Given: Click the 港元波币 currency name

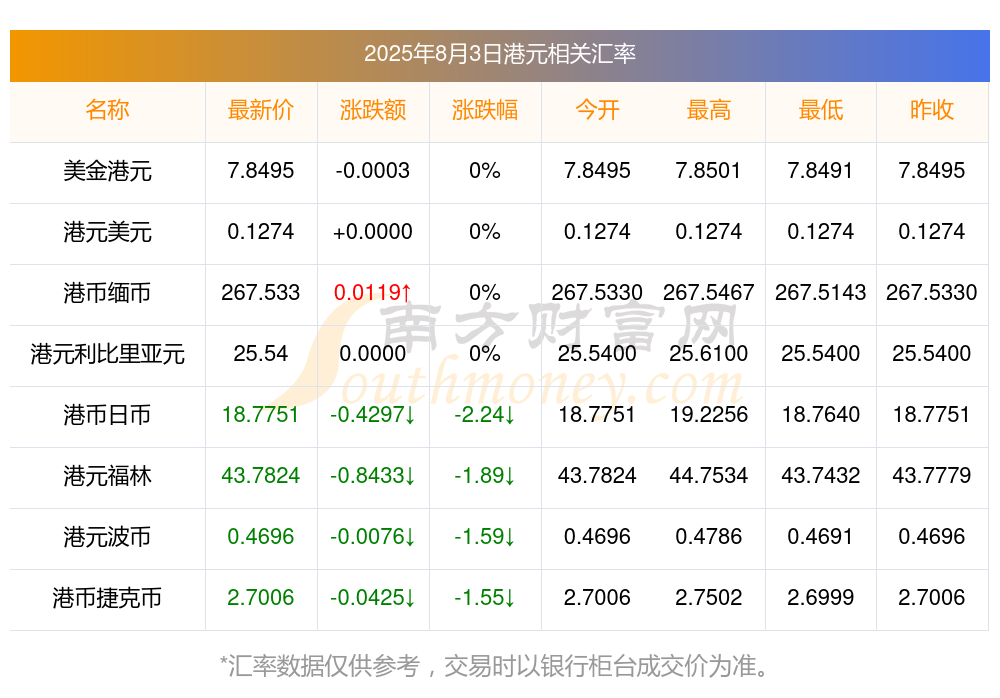Looking at the screenshot, I should click(107, 537).
